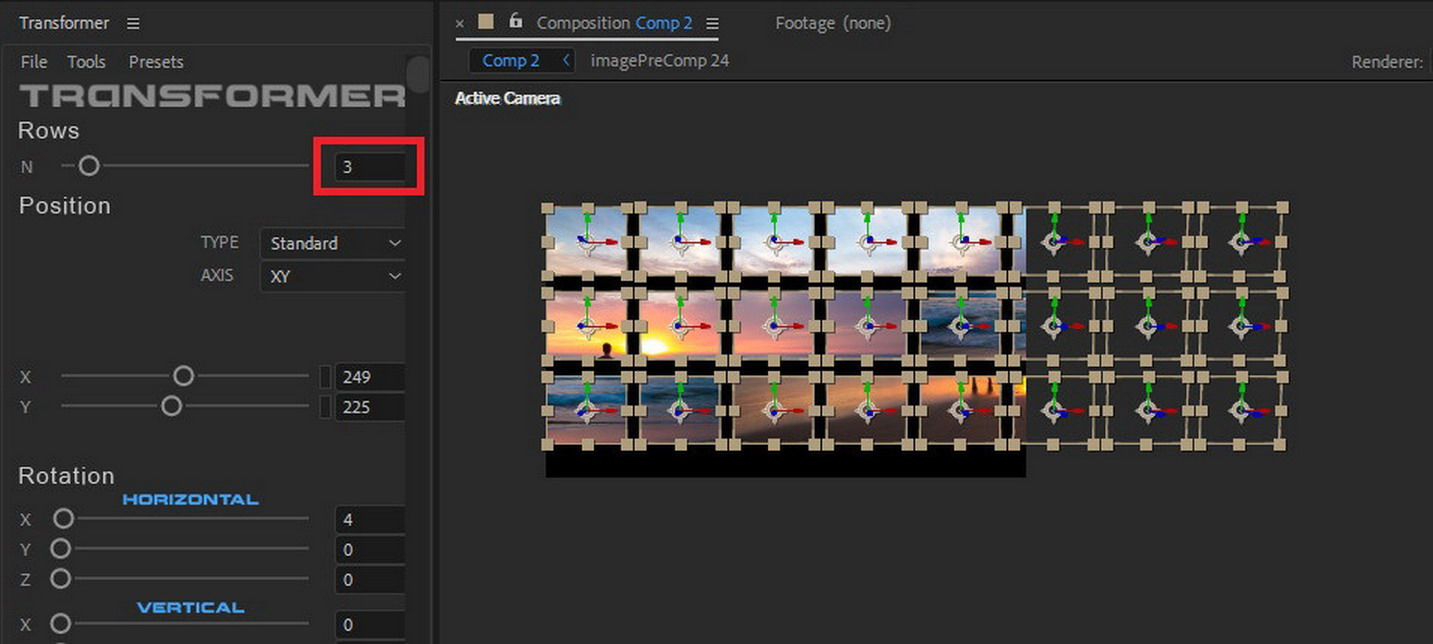Open the Position AXIS dropdown set to XY

332,276
